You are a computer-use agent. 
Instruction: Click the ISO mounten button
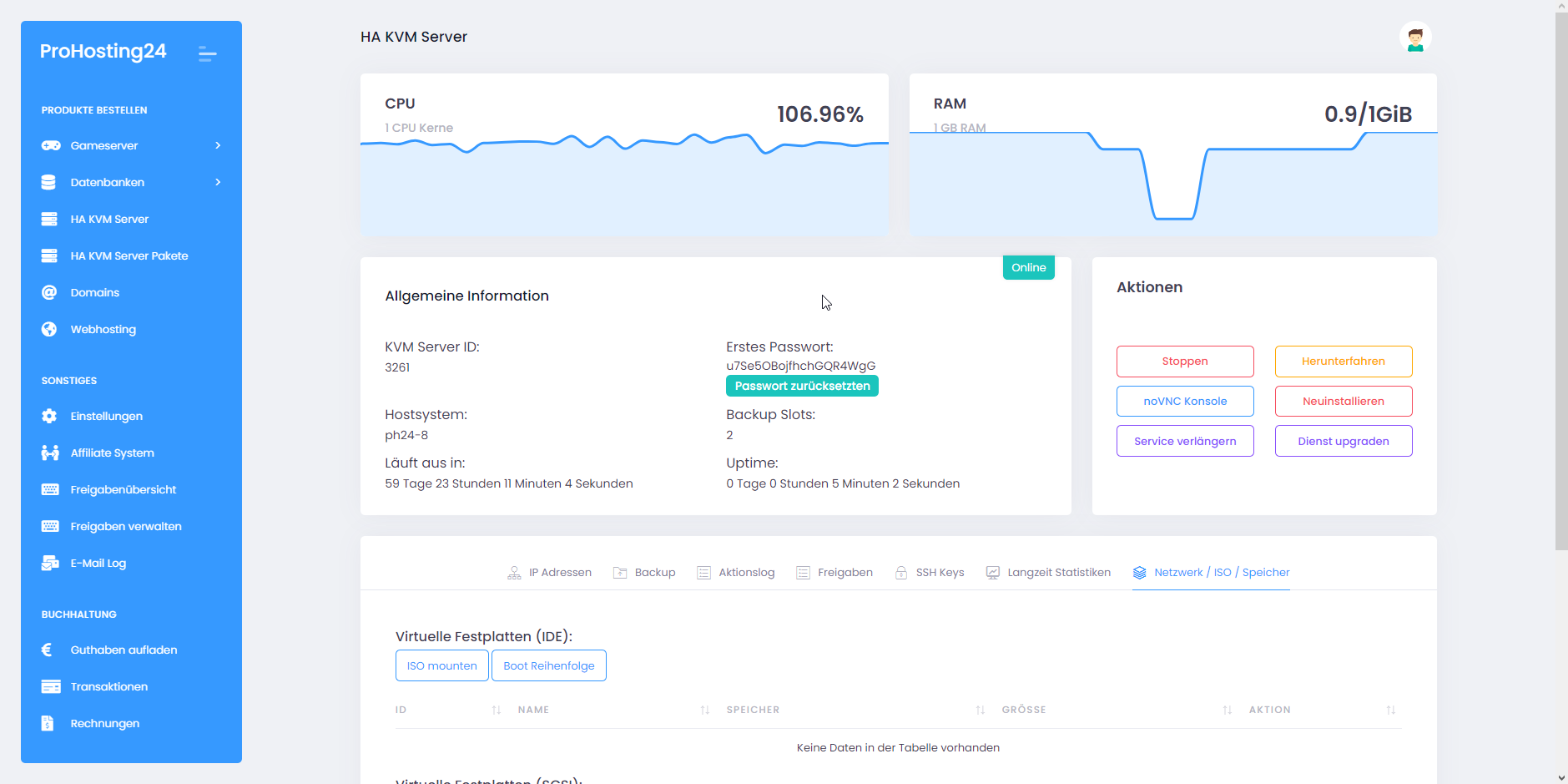coord(441,665)
